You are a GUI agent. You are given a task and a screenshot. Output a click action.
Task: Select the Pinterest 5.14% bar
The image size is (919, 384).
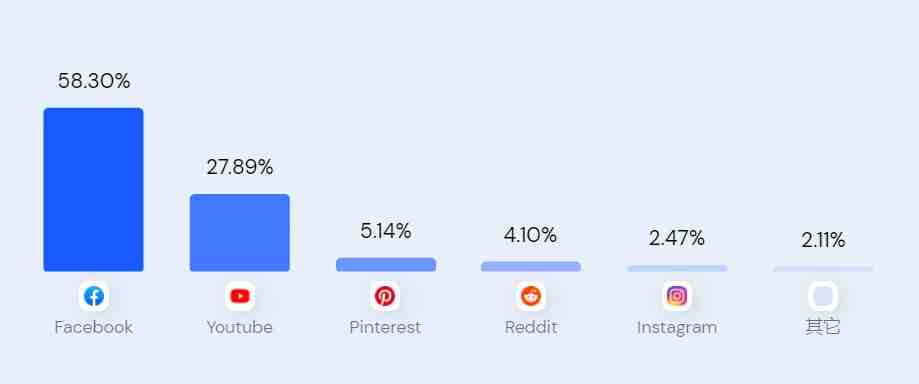(x=386, y=264)
